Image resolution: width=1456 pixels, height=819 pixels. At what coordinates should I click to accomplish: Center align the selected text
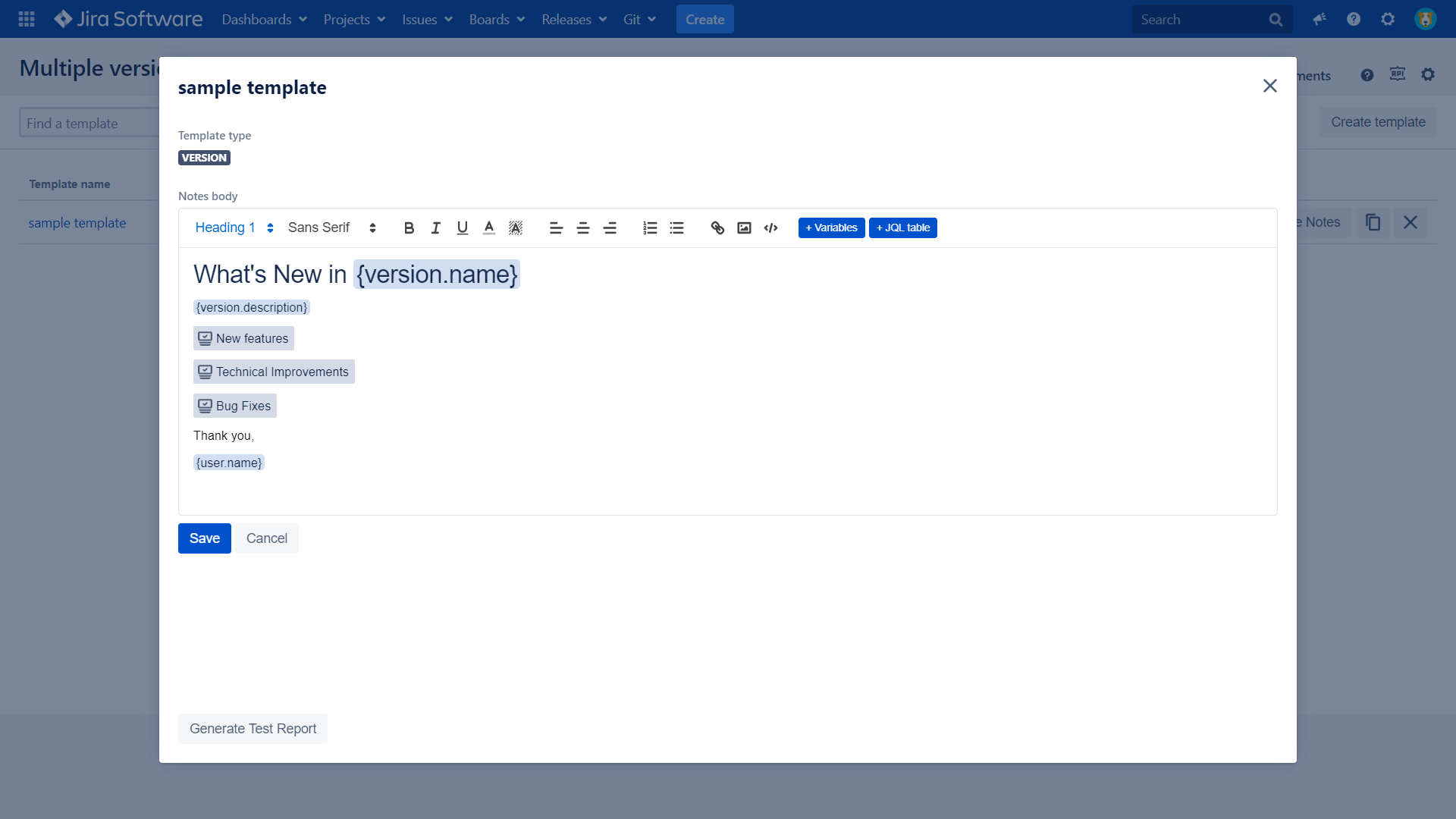pos(583,227)
